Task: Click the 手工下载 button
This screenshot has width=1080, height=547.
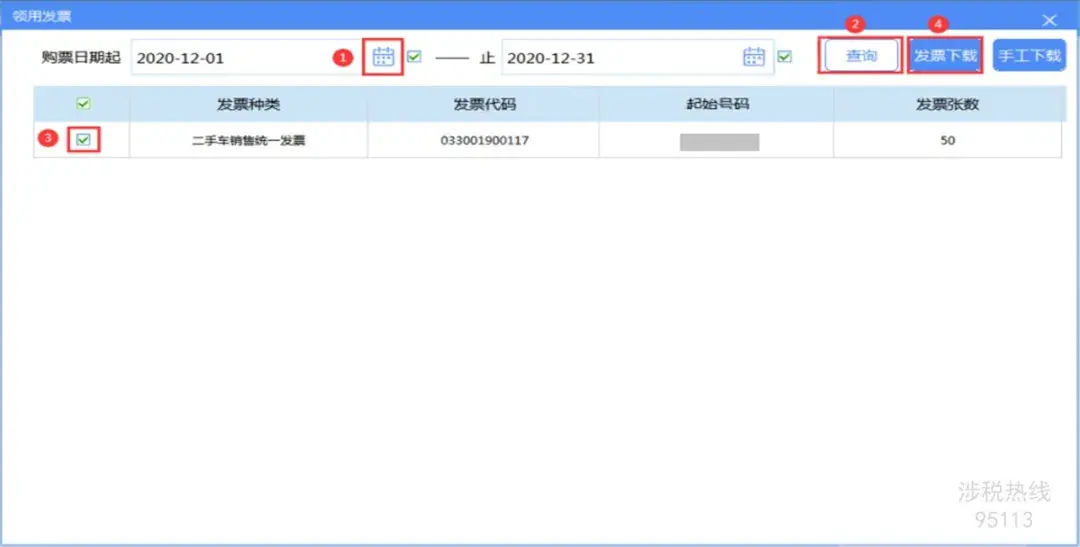Action: coord(1029,56)
